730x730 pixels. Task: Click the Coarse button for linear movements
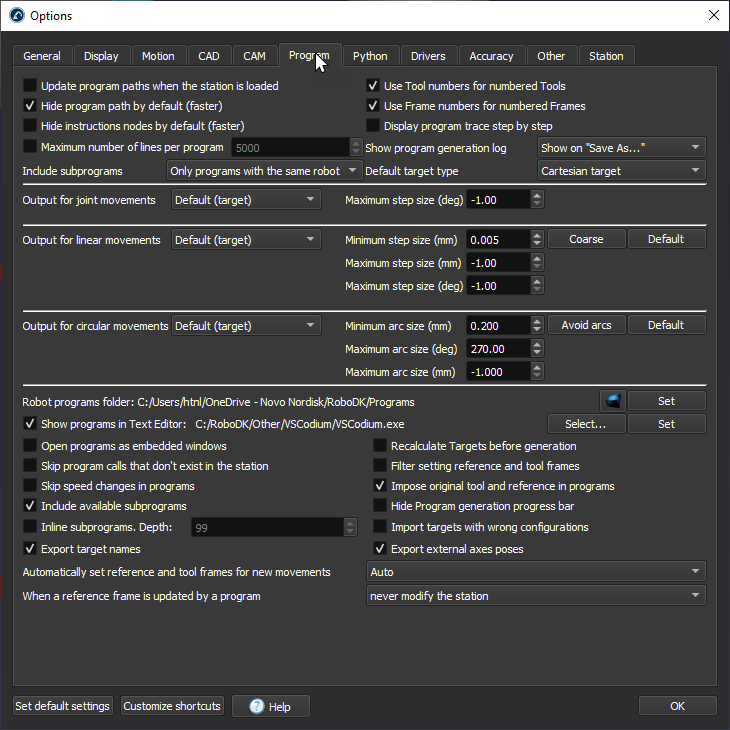[x=586, y=239]
